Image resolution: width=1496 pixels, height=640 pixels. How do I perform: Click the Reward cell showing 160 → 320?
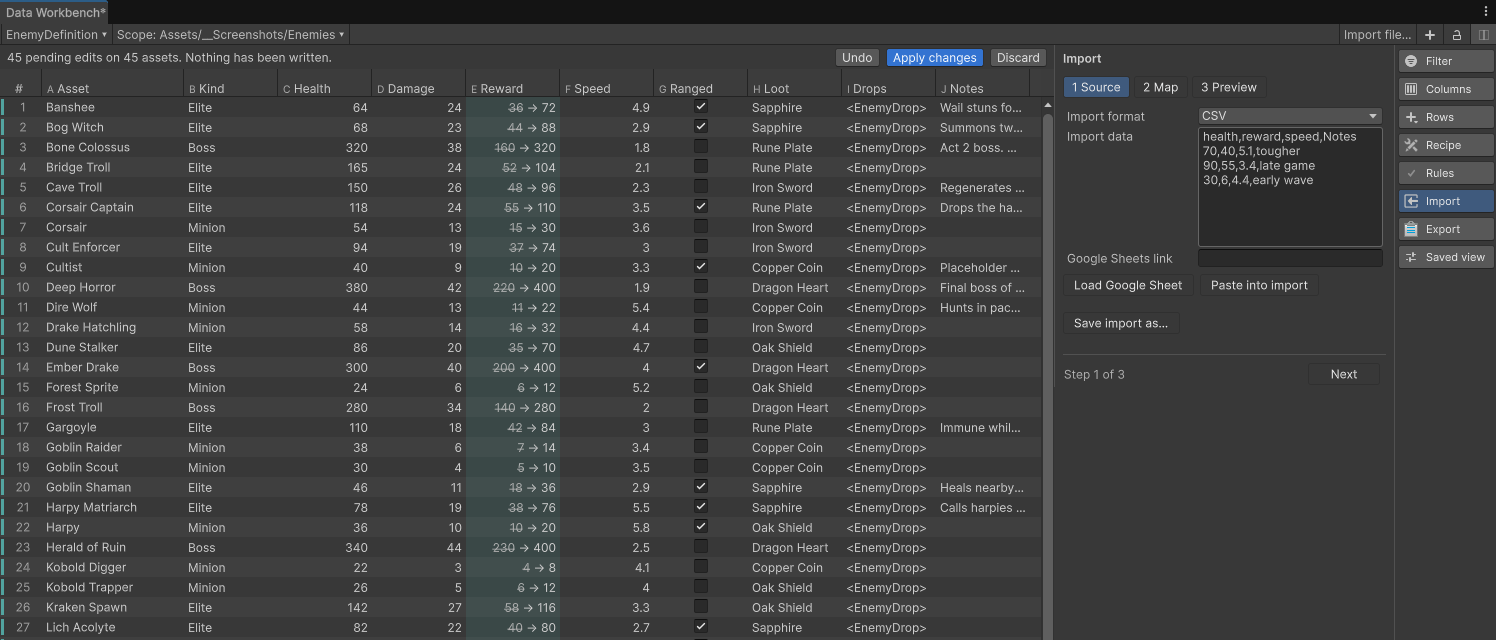click(x=512, y=147)
